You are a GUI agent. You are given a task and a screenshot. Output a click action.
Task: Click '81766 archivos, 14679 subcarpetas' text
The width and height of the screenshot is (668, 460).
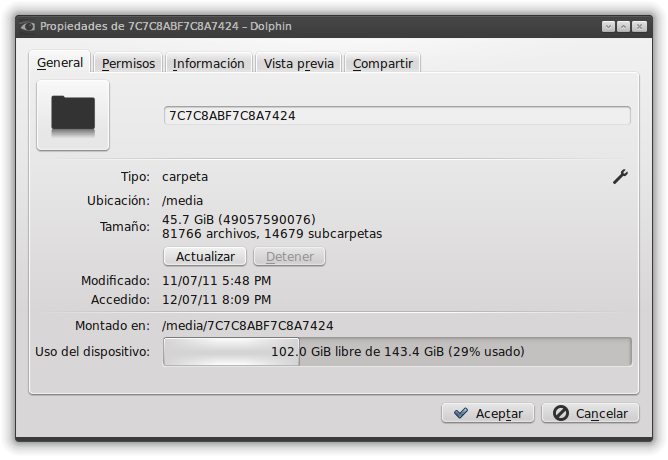(x=272, y=233)
